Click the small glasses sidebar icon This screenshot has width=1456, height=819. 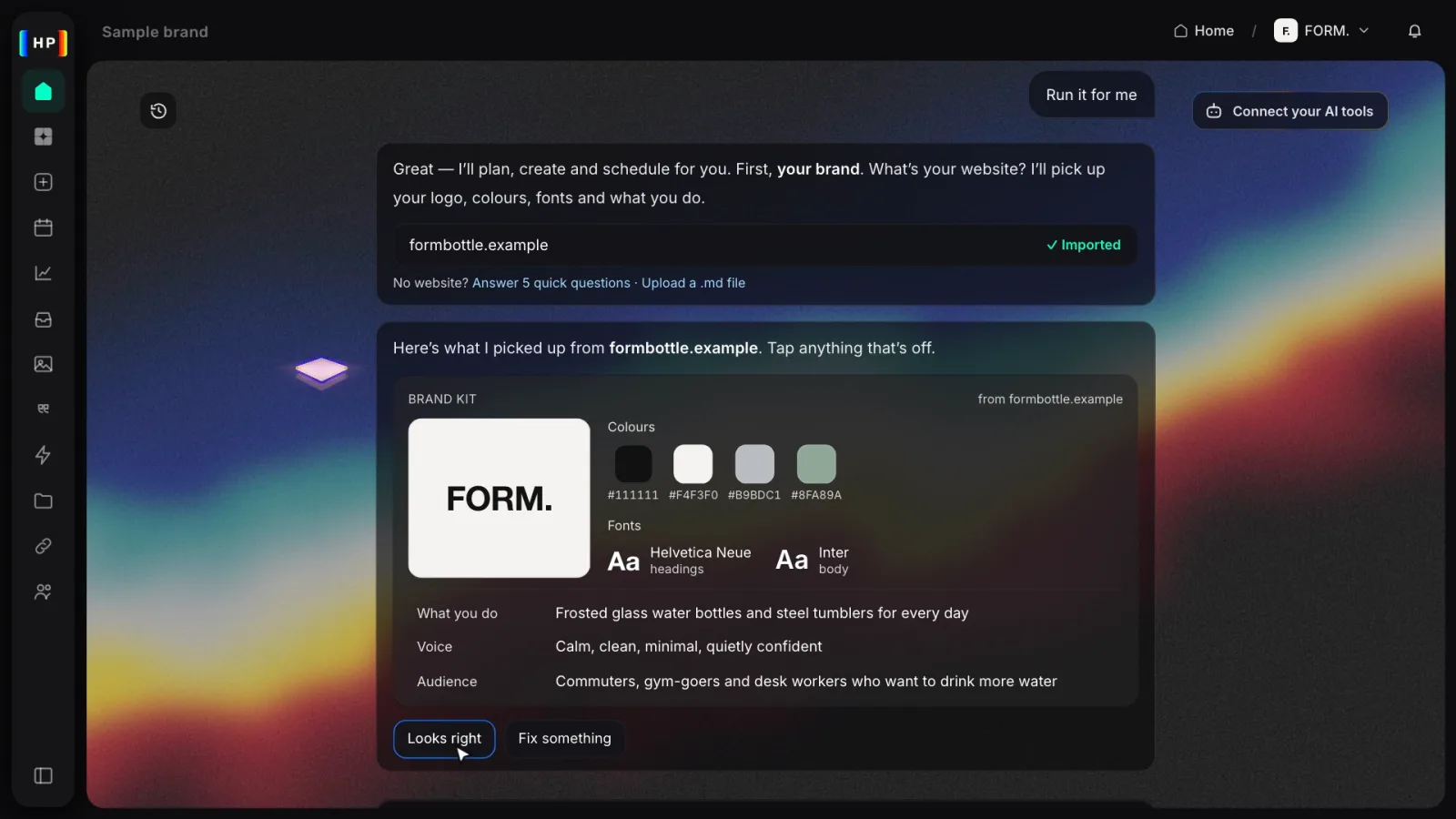click(x=43, y=409)
